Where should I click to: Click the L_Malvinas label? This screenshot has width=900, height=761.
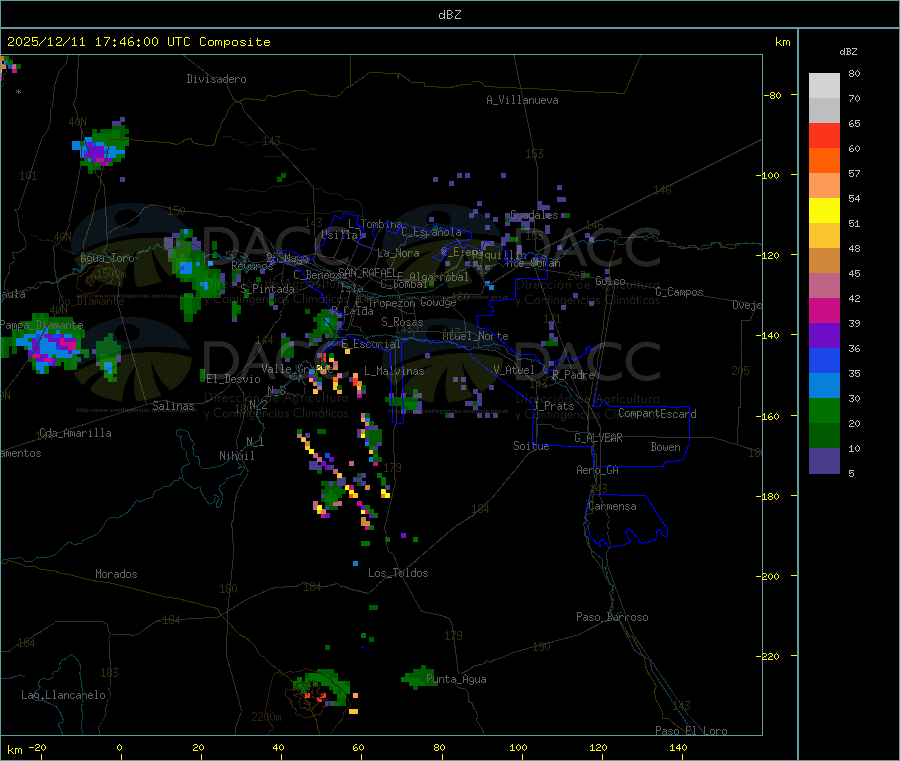click(x=394, y=371)
